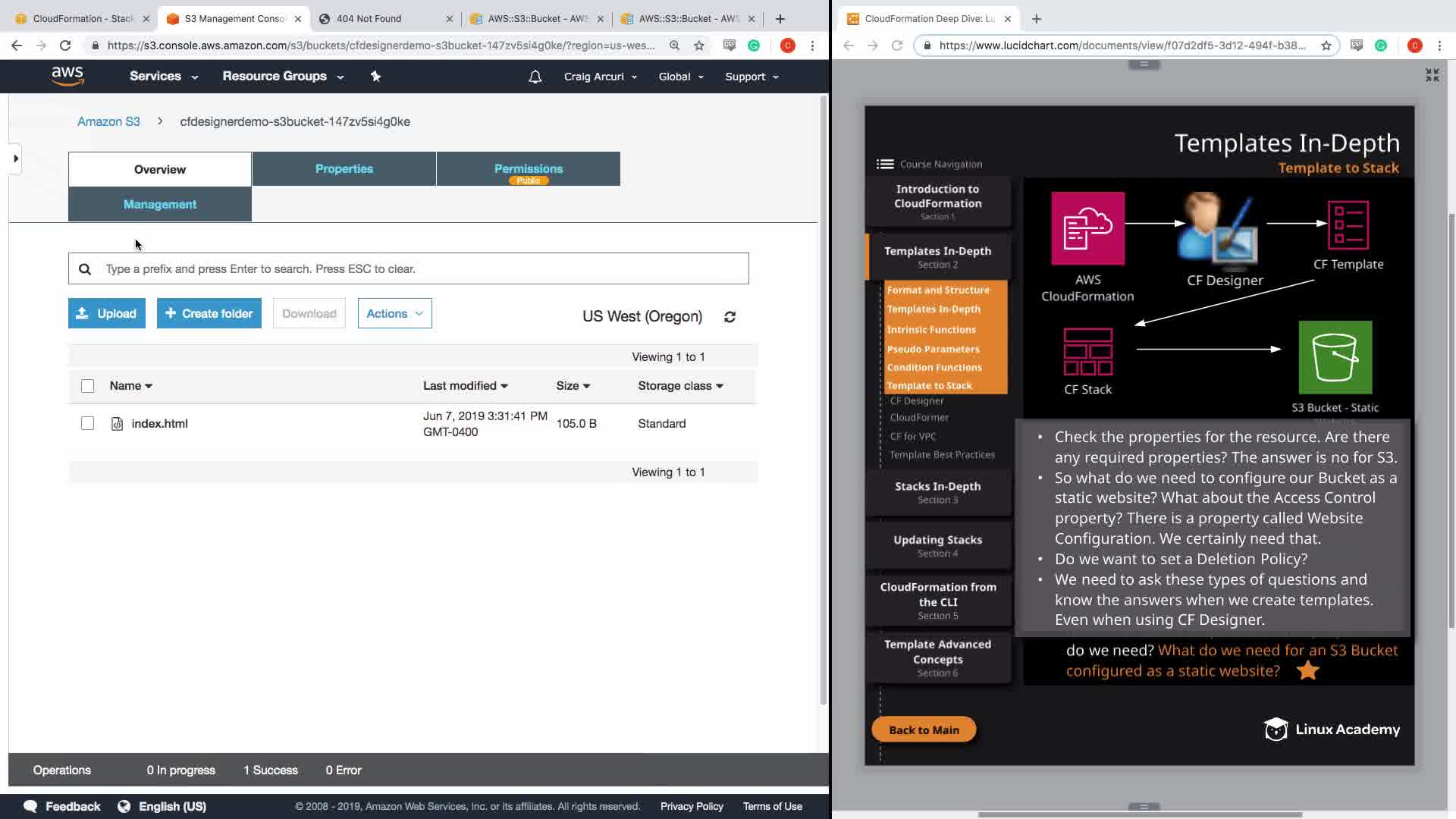Sort by Storage class dropdown
The image size is (1456, 819).
(680, 386)
